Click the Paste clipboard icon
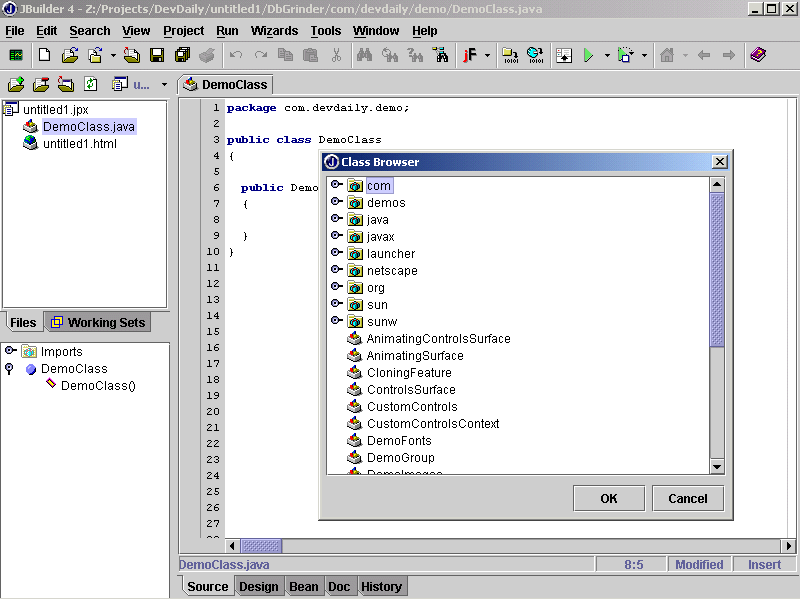Screen dimensions: 800x600 pyautogui.click(x=310, y=55)
